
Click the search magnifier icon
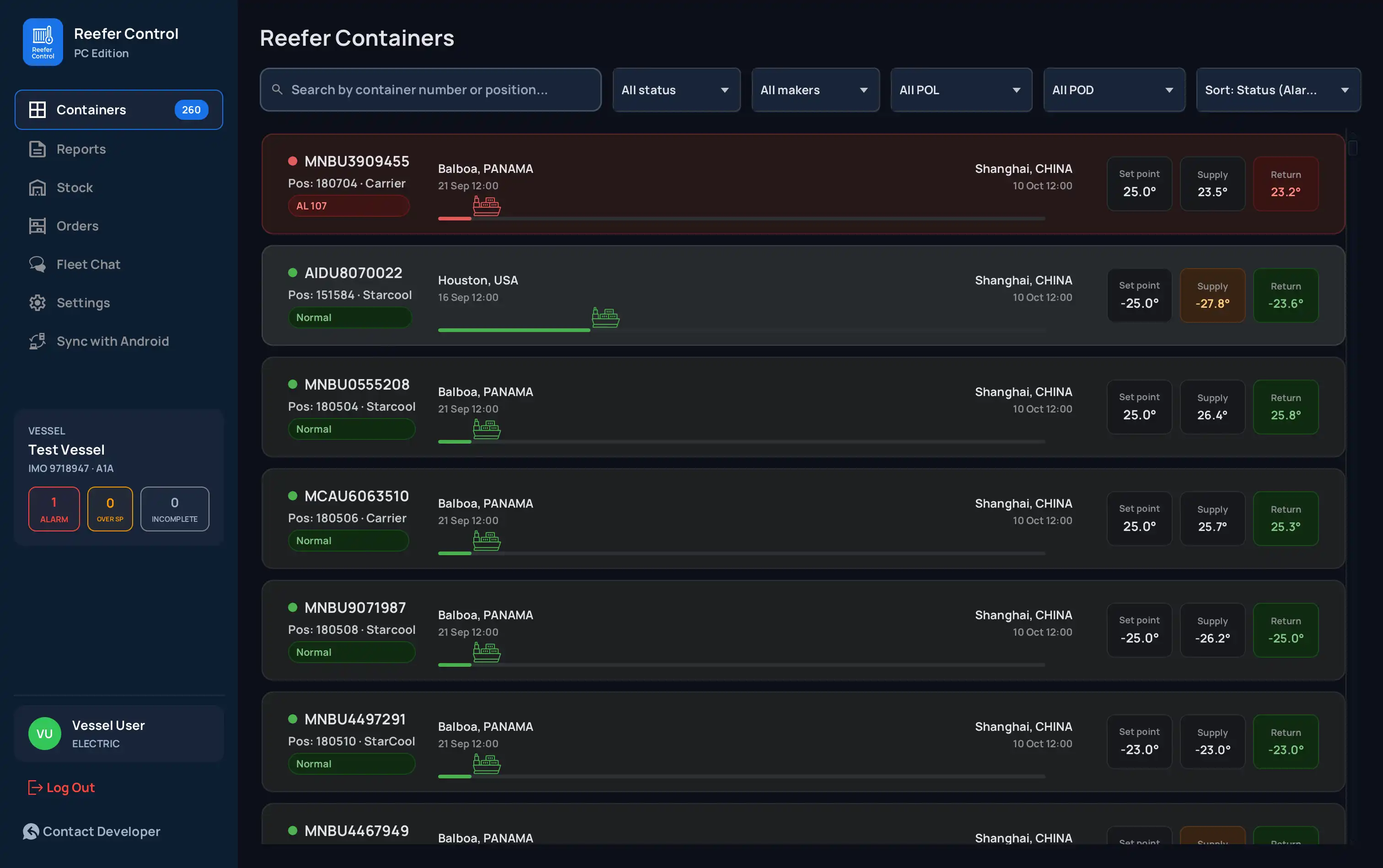coord(277,90)
